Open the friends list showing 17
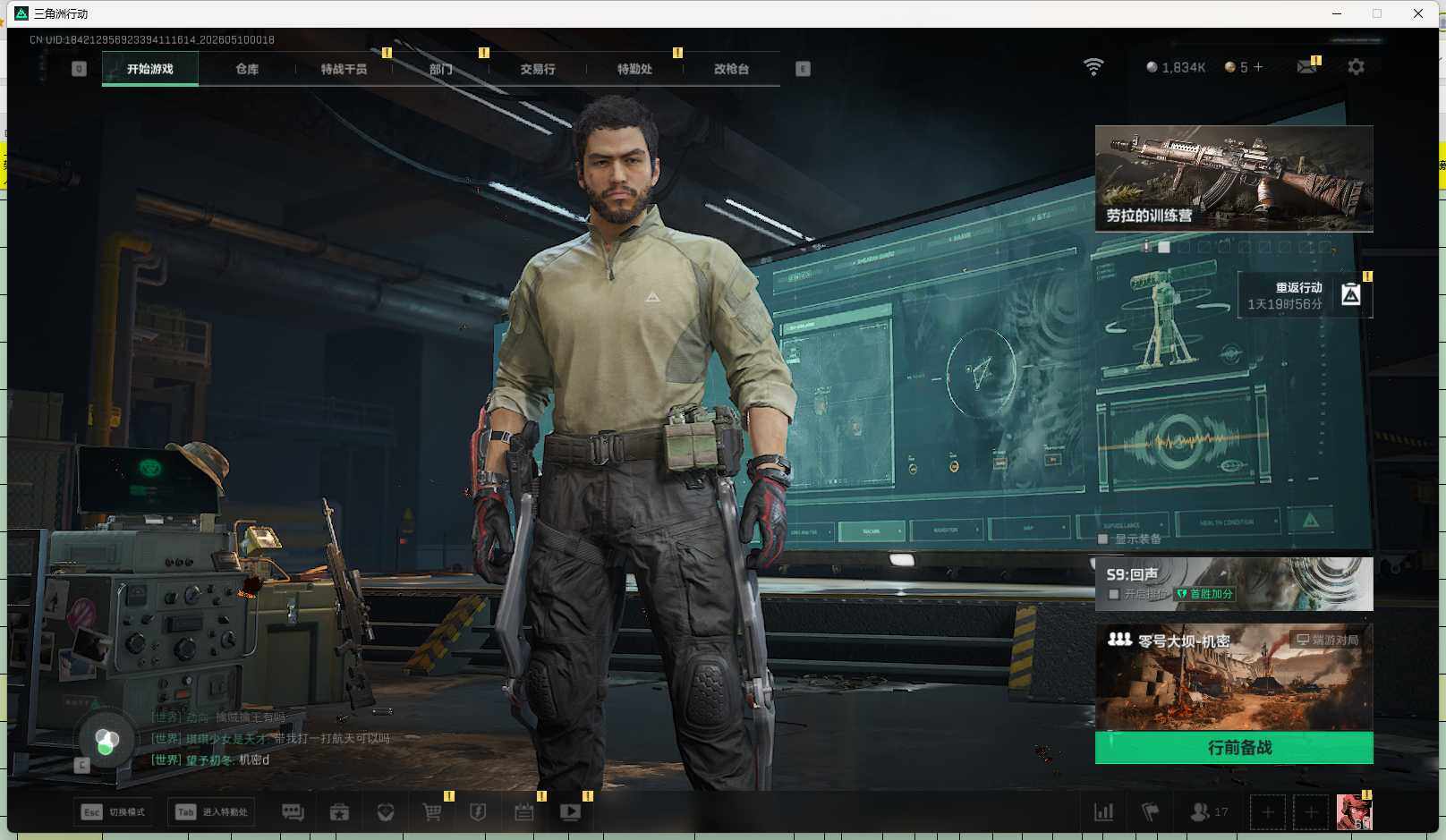This screenshot has height=840, width=1446. pos(1209,812)
